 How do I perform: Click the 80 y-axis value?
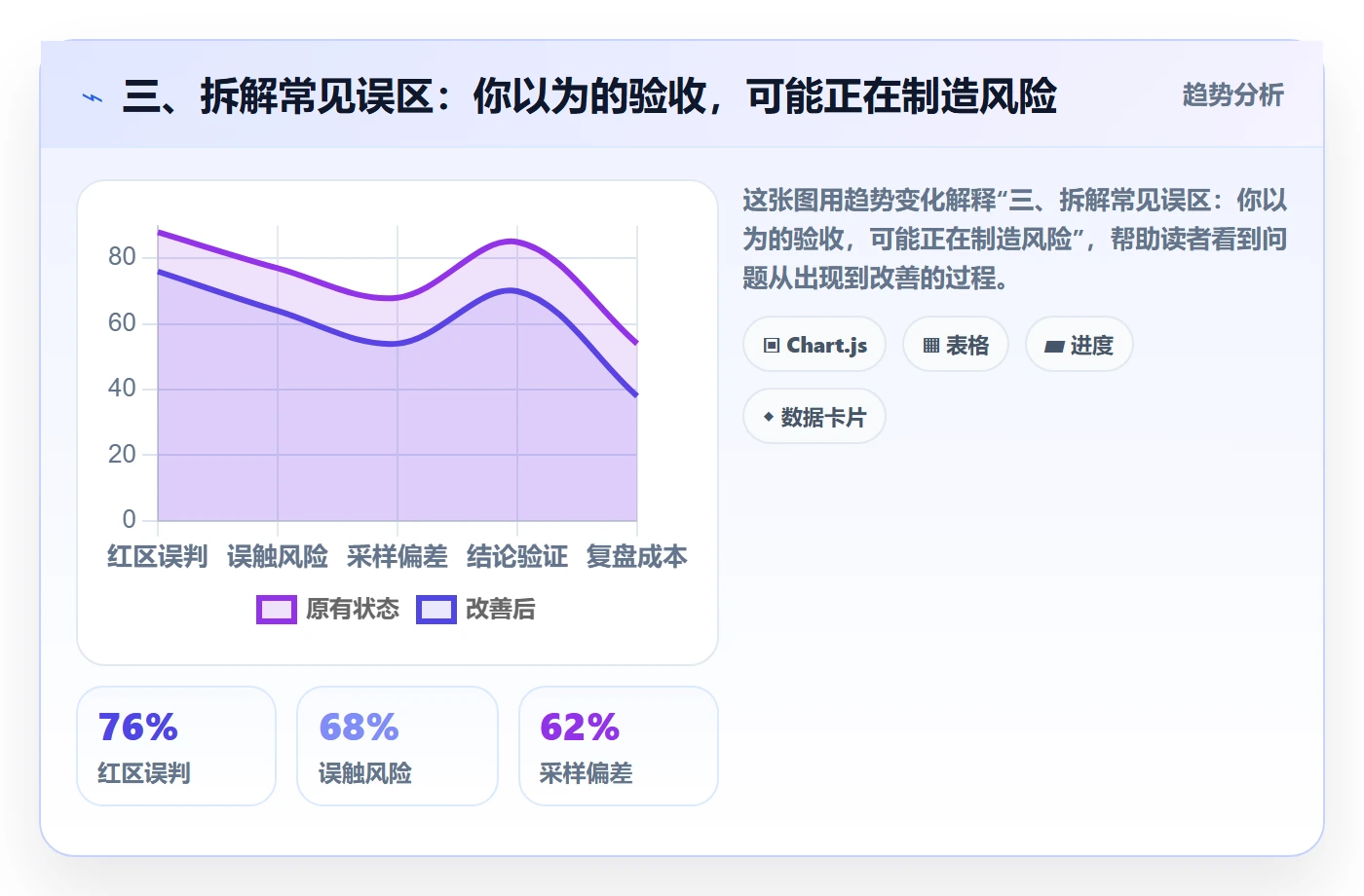(122, 257)
